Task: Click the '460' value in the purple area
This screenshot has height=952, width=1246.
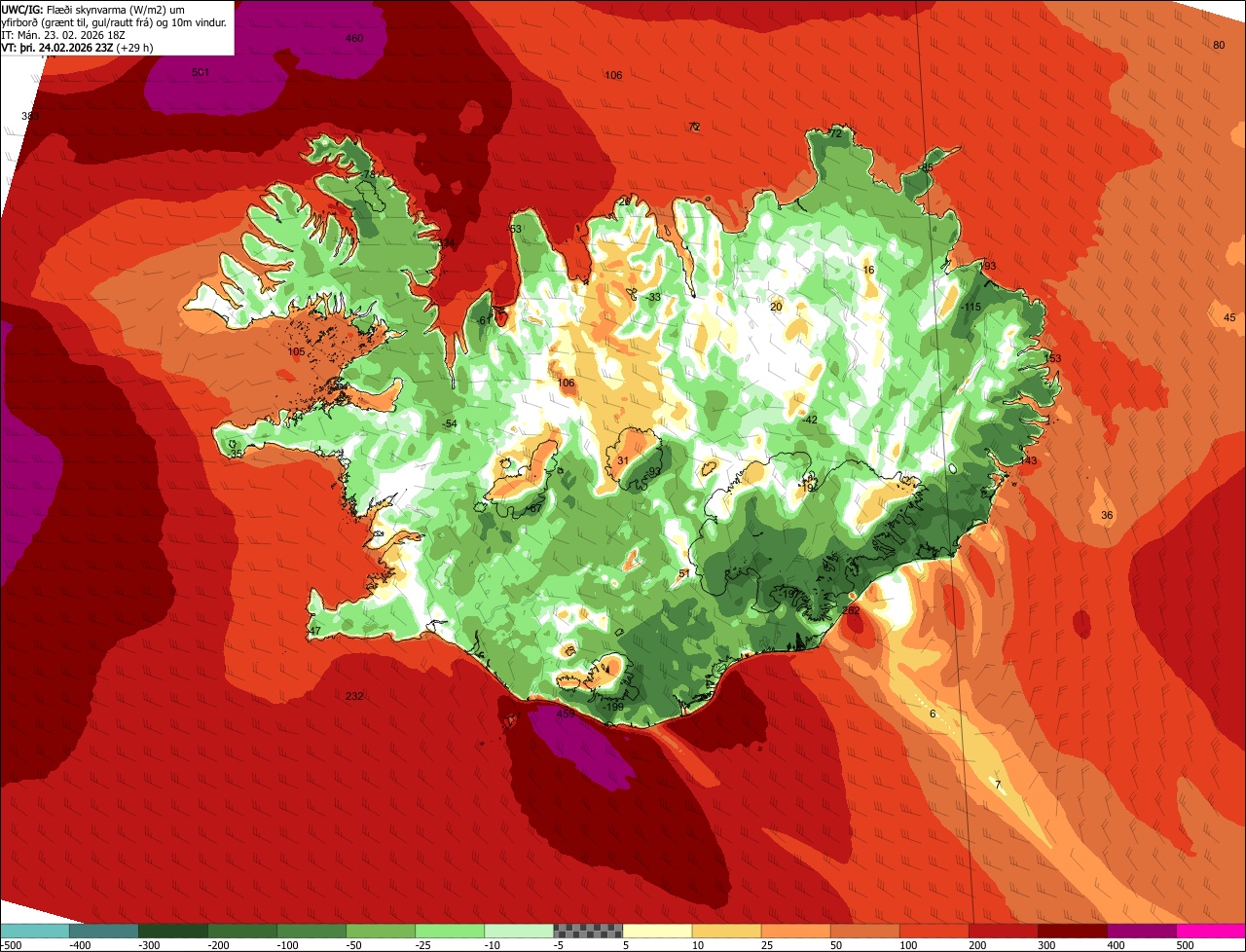Action: (x=354, y=38)
